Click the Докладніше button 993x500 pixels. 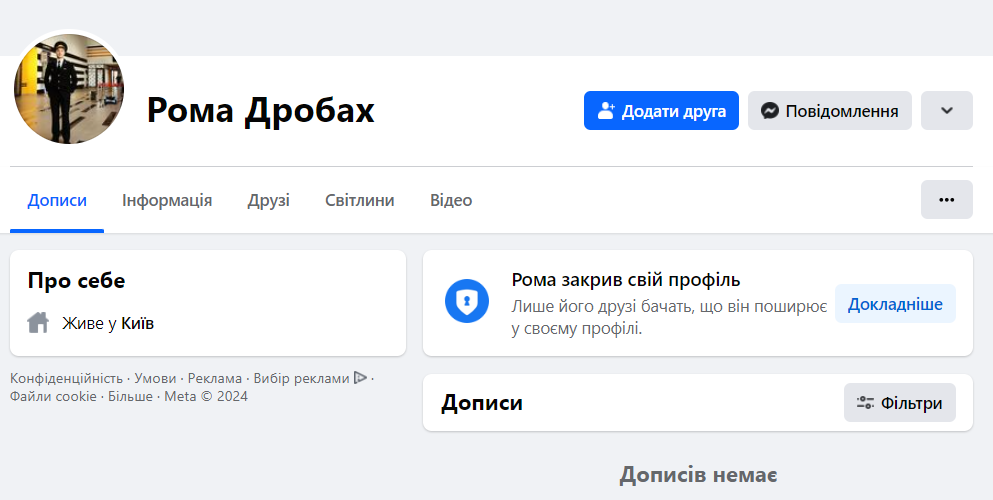895,304
